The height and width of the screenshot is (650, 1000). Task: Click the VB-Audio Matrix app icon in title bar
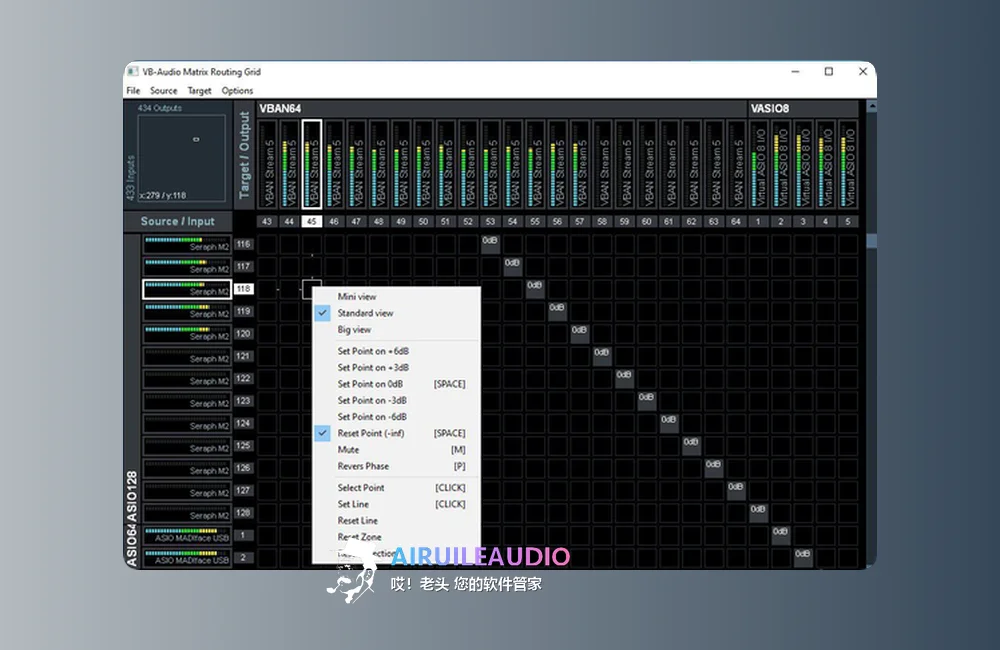point(133,71)
